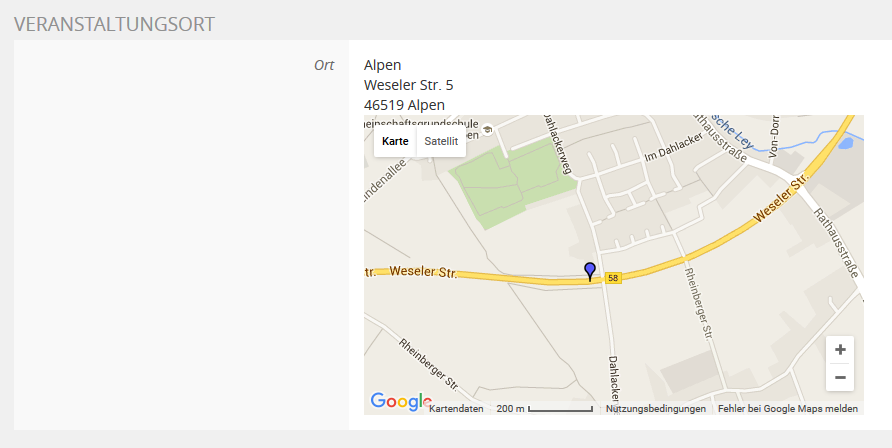Click the route 58 road shield
892x448 pixels.
[x=613, y=278]
